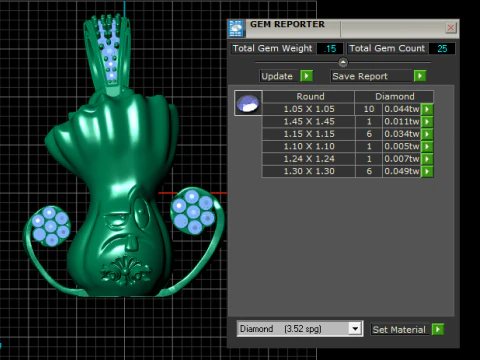Select the 1.05 X 1.05 size cell
Image resolution: width=480 pixels, height=360 pixels.
308,109
